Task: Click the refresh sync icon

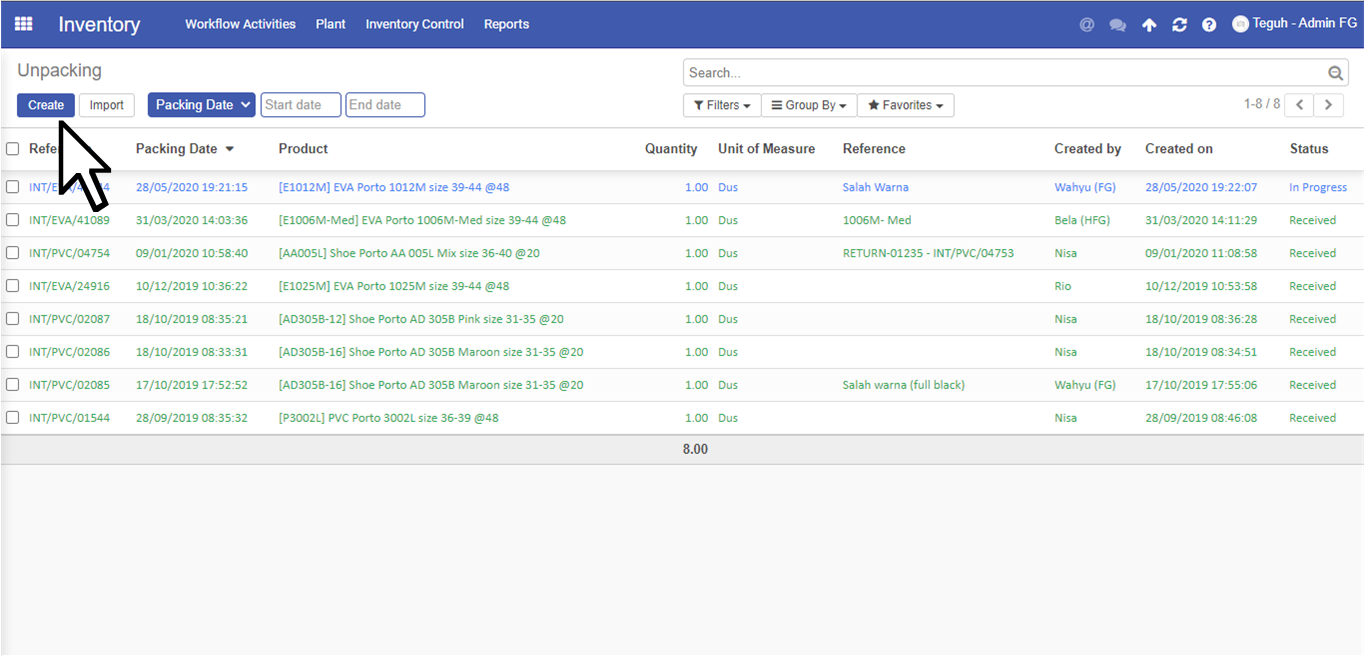Action: pos(1179,25)
